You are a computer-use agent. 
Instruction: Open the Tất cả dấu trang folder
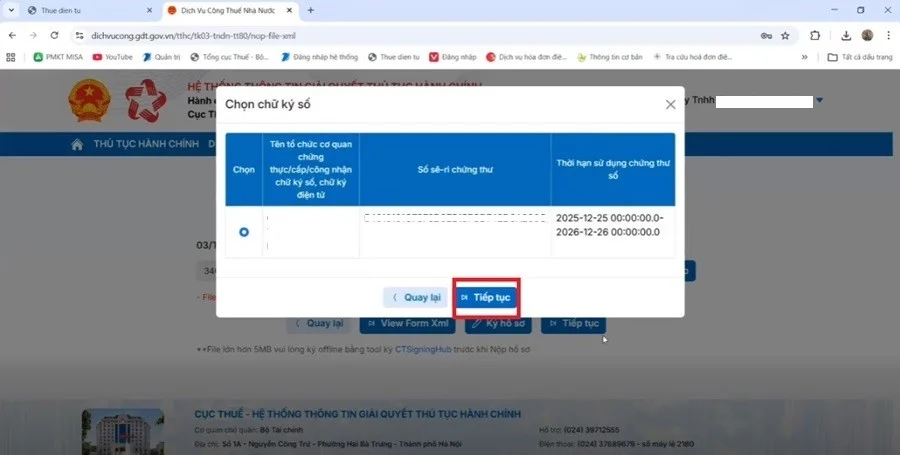click(x=858, y=57)
